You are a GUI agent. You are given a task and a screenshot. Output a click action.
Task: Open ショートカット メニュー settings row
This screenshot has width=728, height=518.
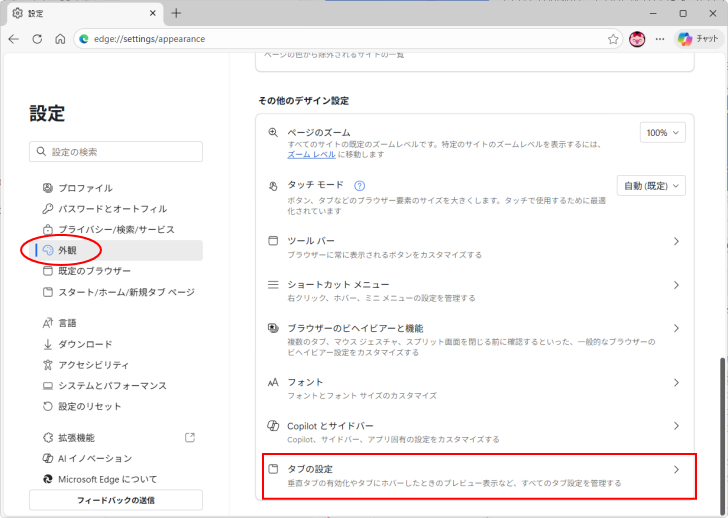(474, 291)
